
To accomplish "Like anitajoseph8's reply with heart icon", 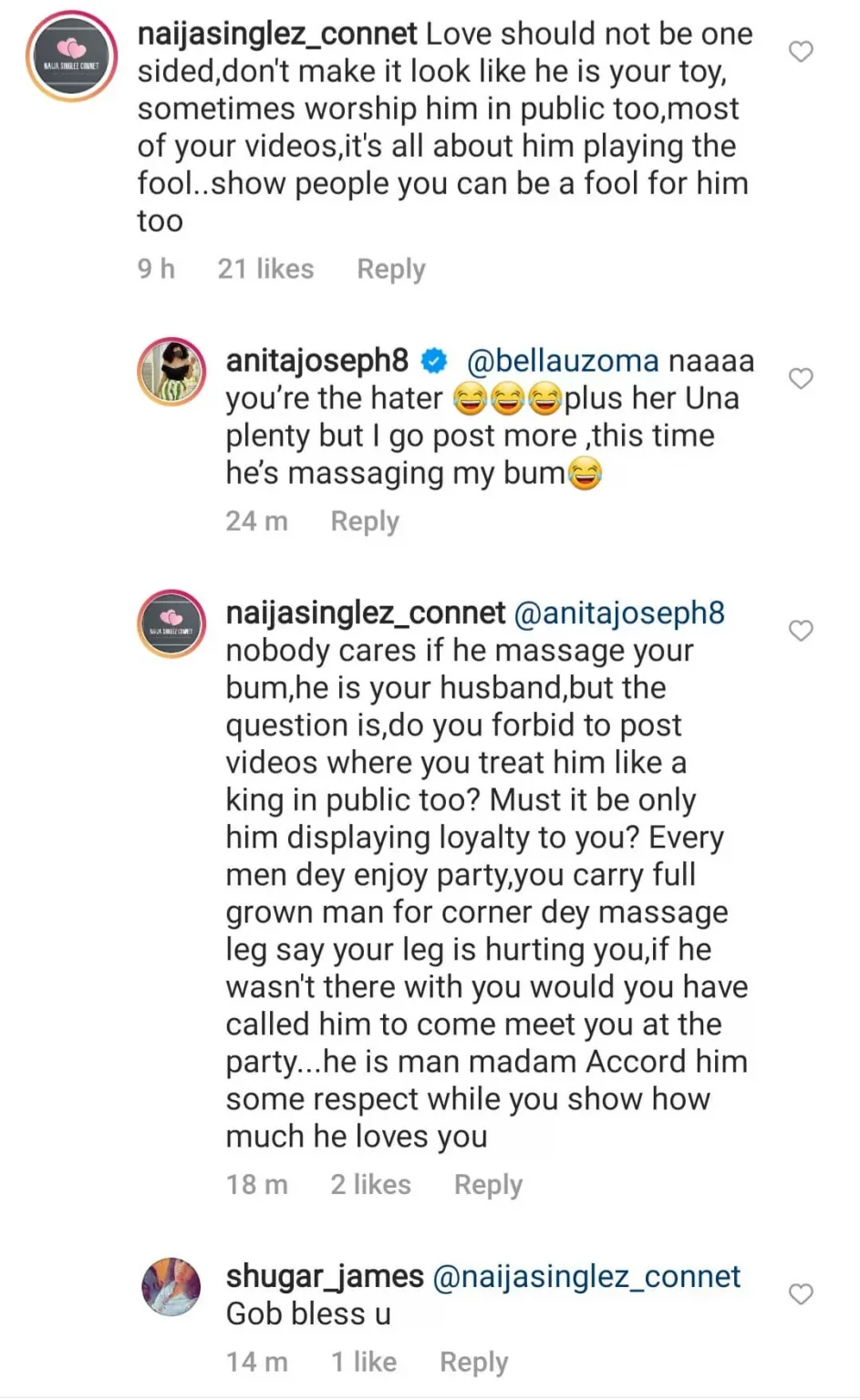I will click(x=800, y=378).
